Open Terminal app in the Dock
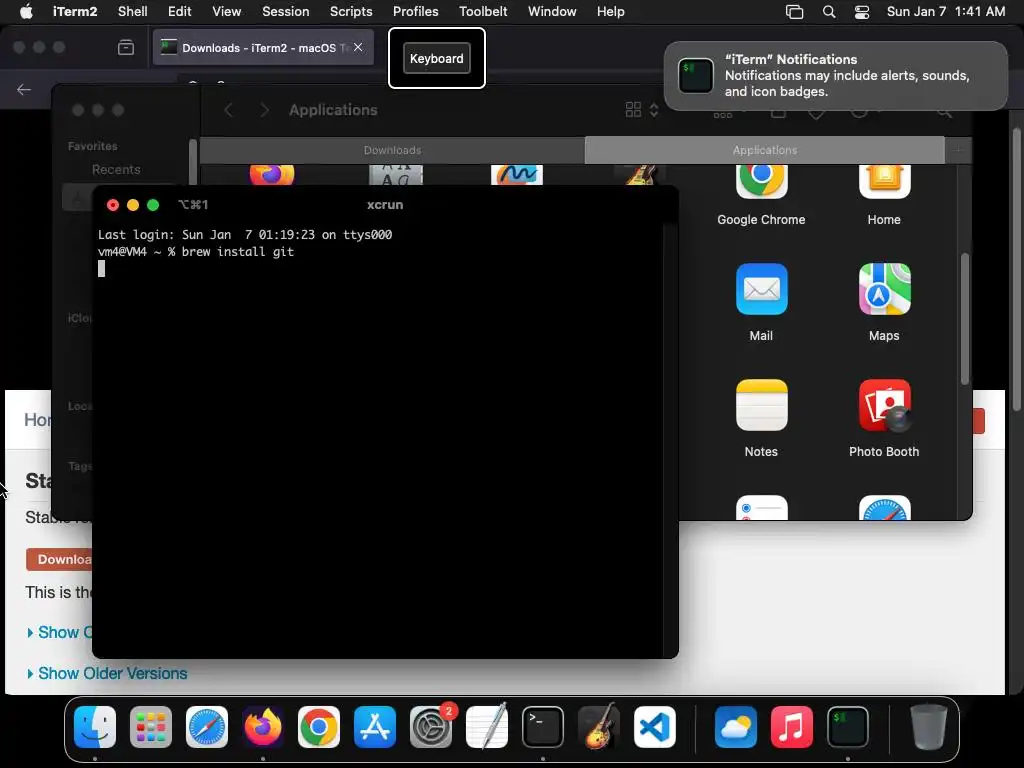This screenshot has width=1024, height=768. click(543, 727)
